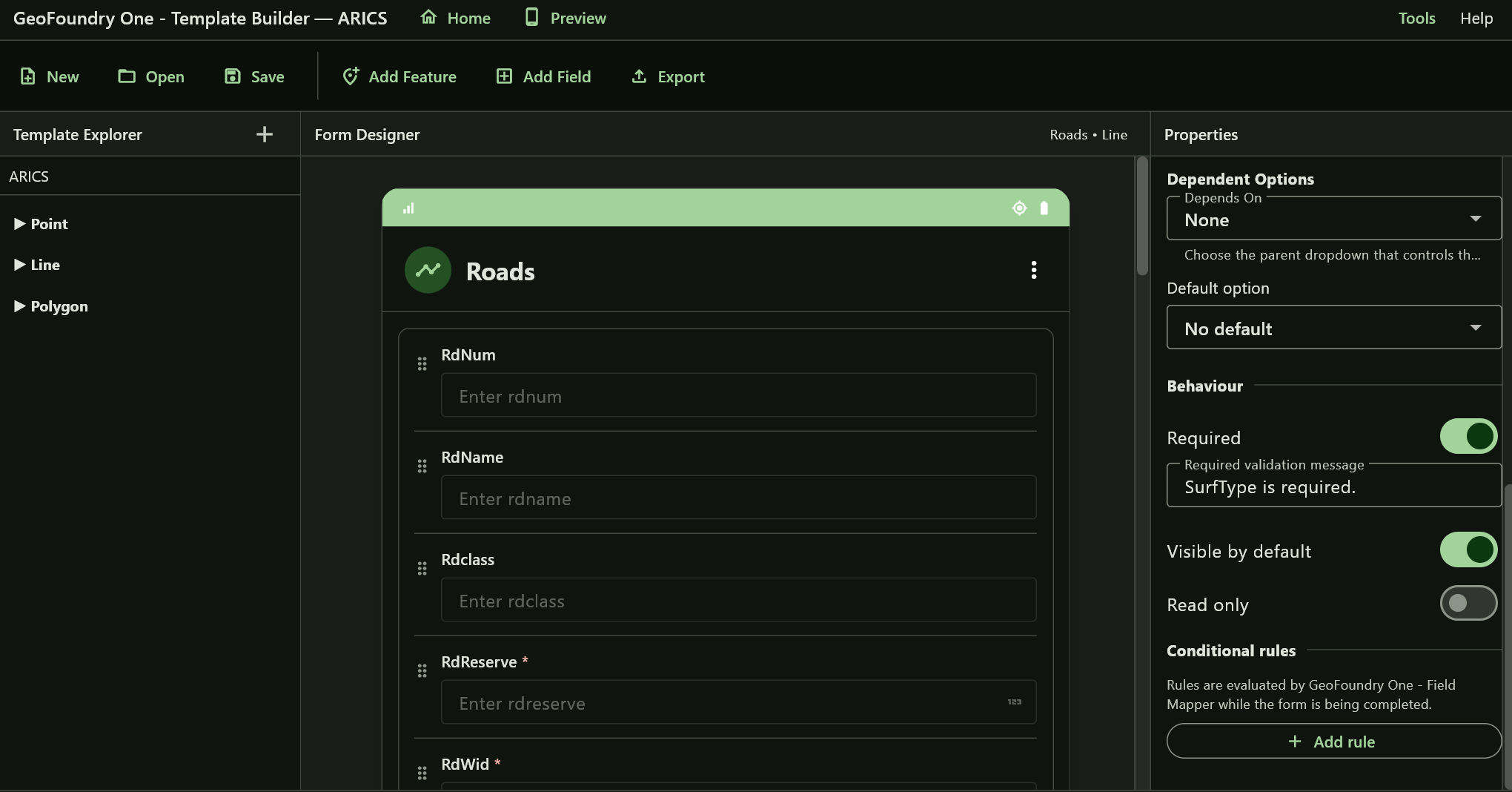The height and width of the screenshot is (792, 1512).
Task: Click the Export upload icon
Action: tap(639, 76)
